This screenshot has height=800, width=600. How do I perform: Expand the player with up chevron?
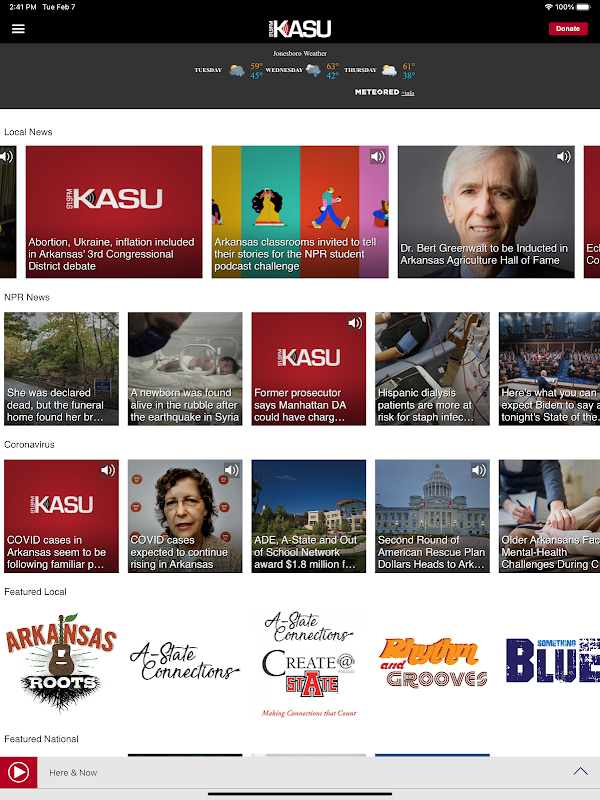580,771
